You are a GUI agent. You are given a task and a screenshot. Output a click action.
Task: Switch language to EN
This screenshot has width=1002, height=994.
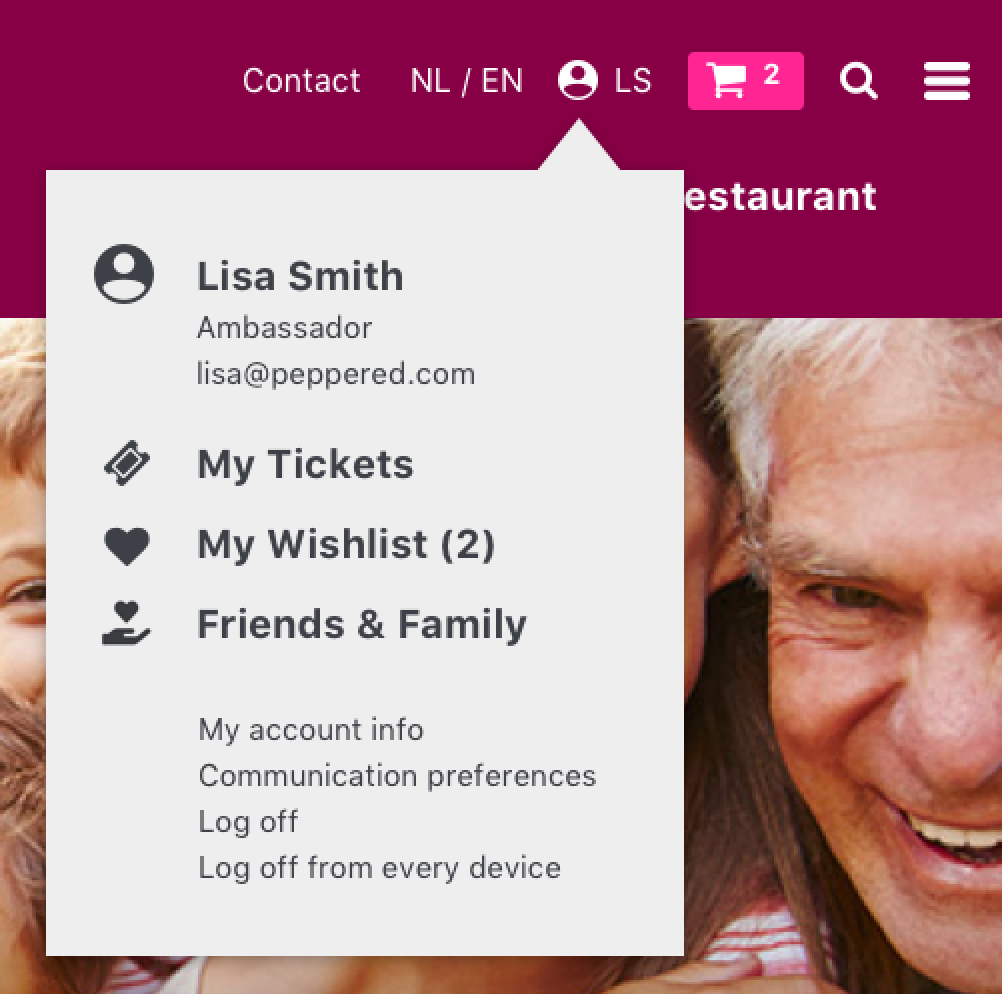pyautogui.click(x=502, y=81)
